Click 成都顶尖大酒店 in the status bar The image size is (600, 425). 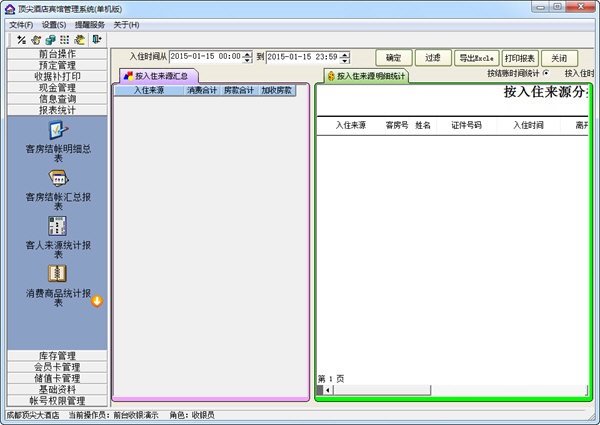click(x=33, y=415)
